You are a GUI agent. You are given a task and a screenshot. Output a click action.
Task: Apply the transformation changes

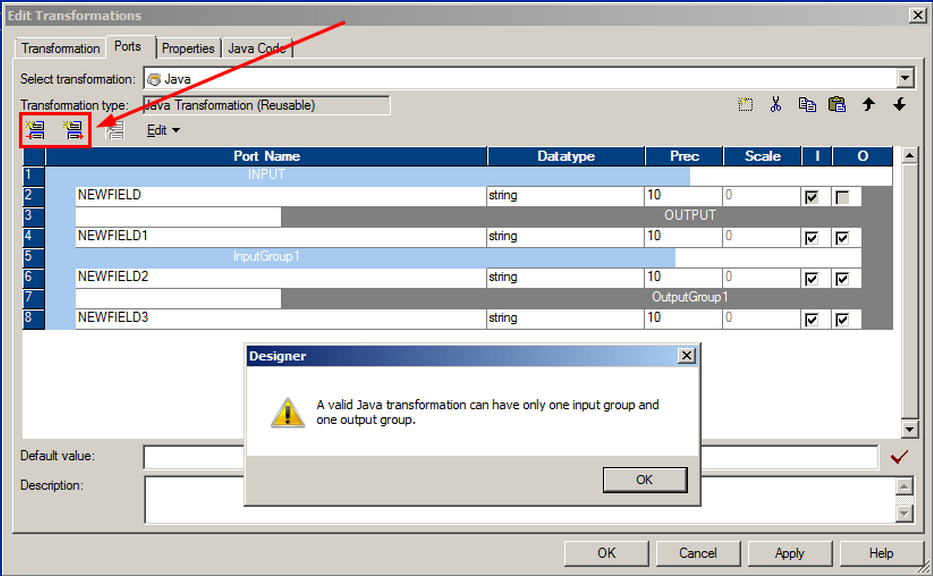pyautogui.click(x=789, y=553)
